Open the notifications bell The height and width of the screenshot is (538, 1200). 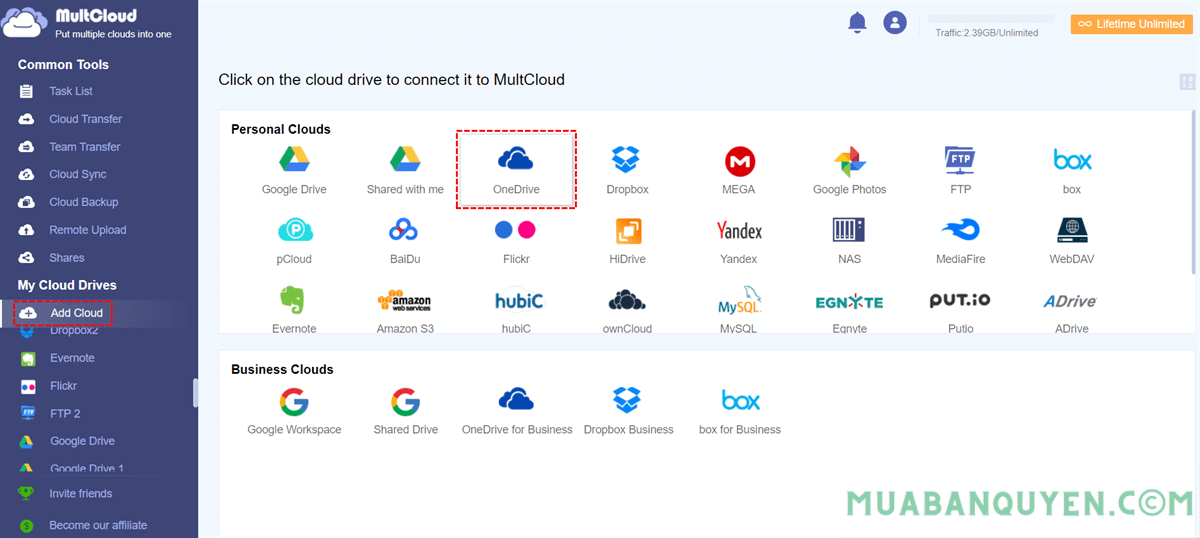857,23
